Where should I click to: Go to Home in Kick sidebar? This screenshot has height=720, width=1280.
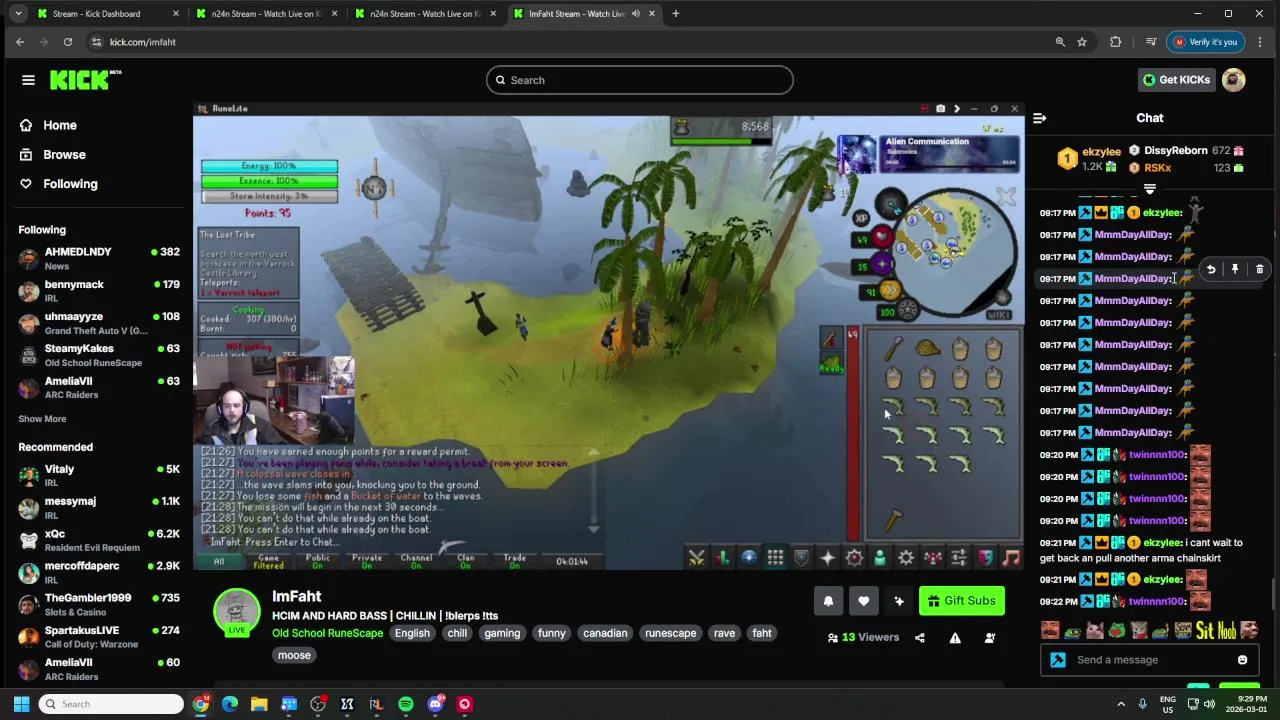point(48,125)
